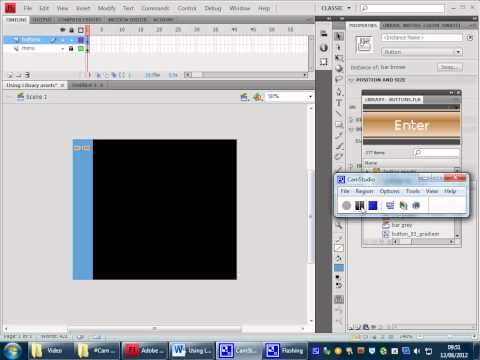
Task: Select the Text tool
Action: pos(339,103)
